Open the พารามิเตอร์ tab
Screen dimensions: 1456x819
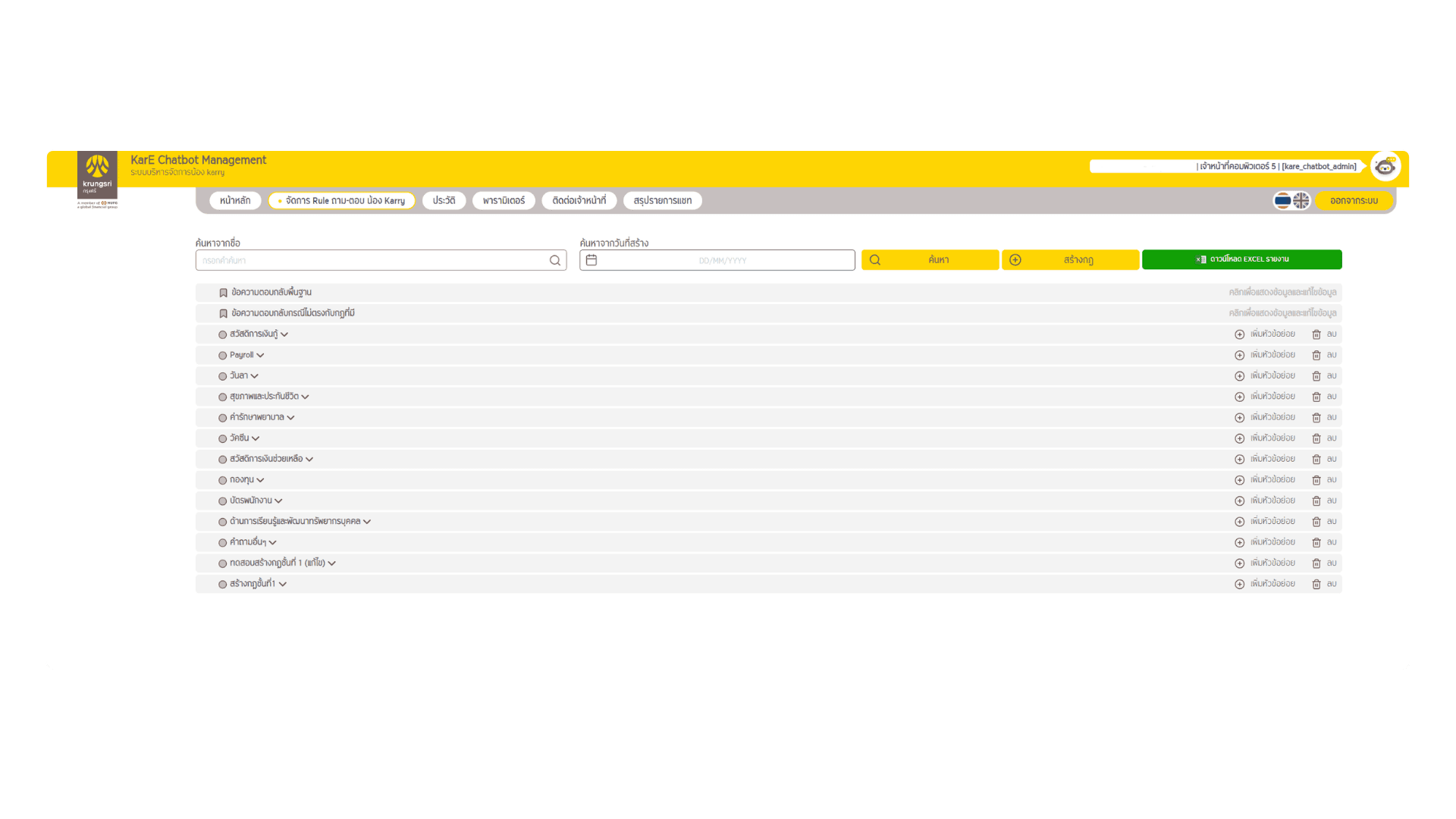click(503, 200)
